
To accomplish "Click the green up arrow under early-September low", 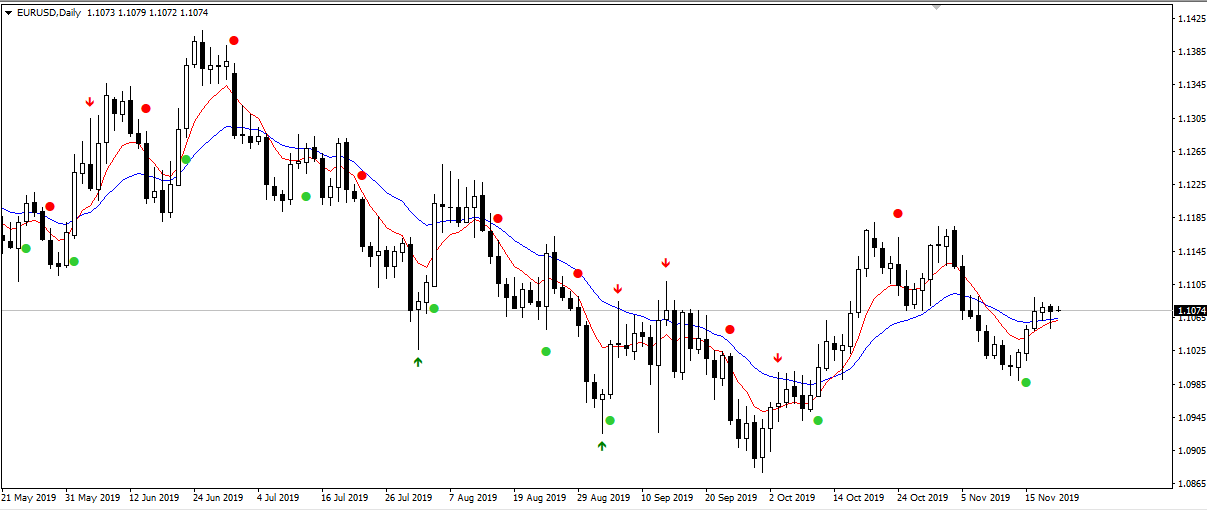I will (602, 445).
